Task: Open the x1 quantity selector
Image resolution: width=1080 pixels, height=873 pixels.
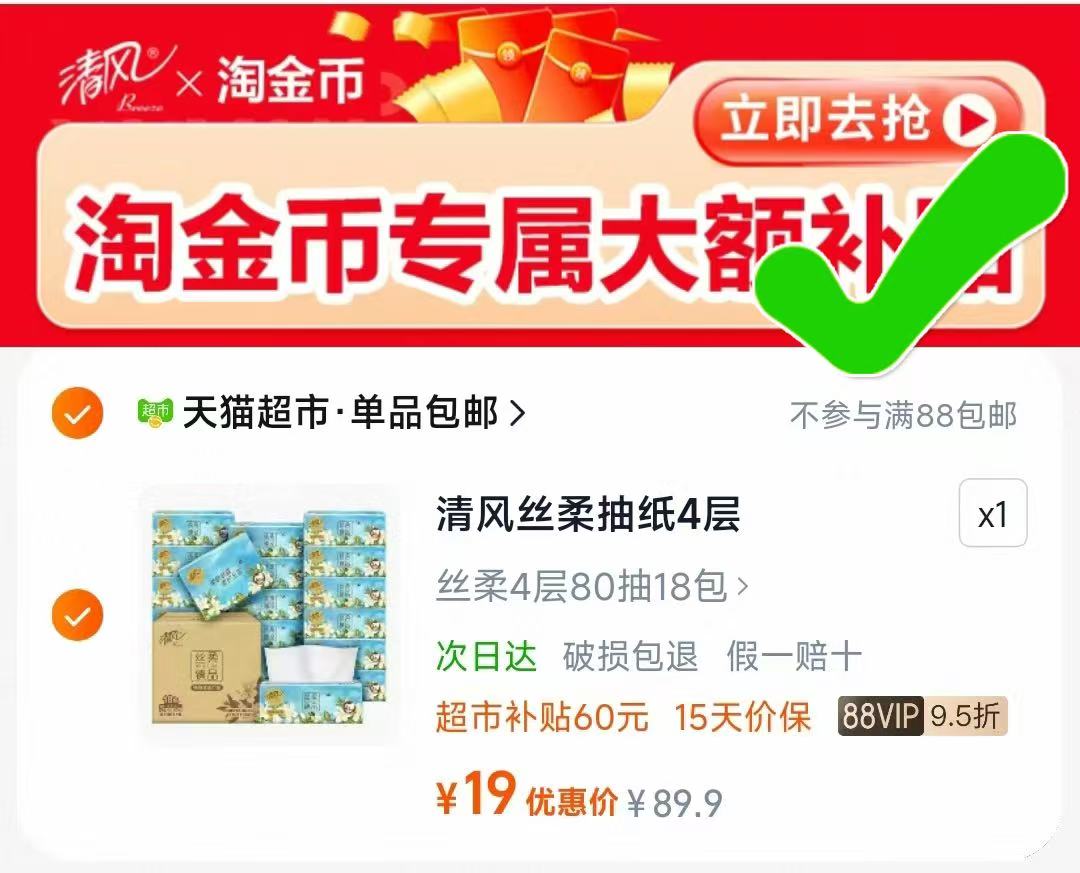Action: coord(993,514)
